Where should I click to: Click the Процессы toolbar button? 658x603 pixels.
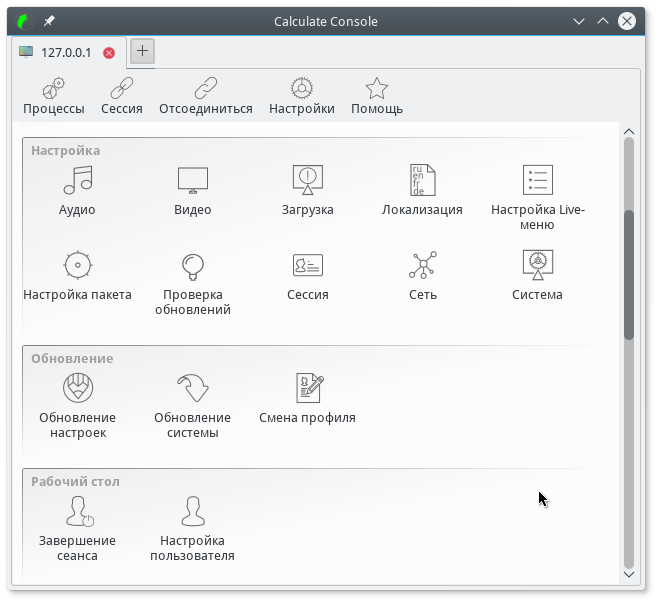[54, 97]
